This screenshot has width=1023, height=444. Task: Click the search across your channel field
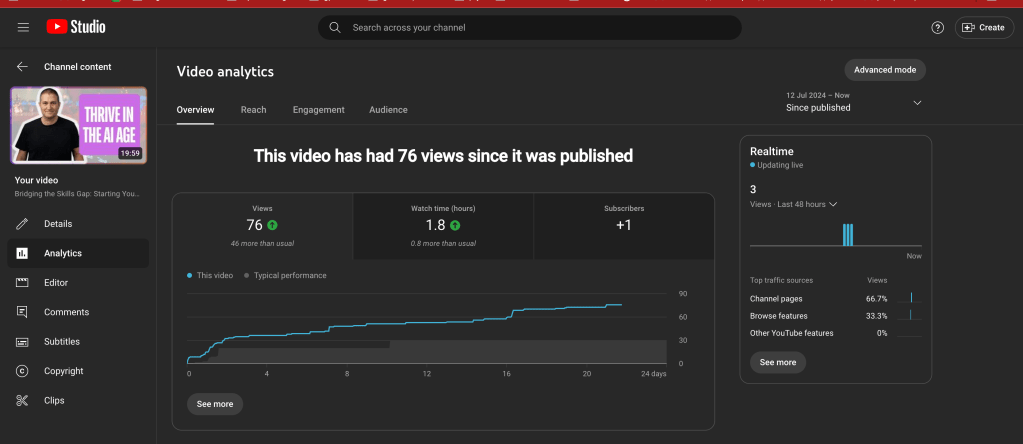530,27
